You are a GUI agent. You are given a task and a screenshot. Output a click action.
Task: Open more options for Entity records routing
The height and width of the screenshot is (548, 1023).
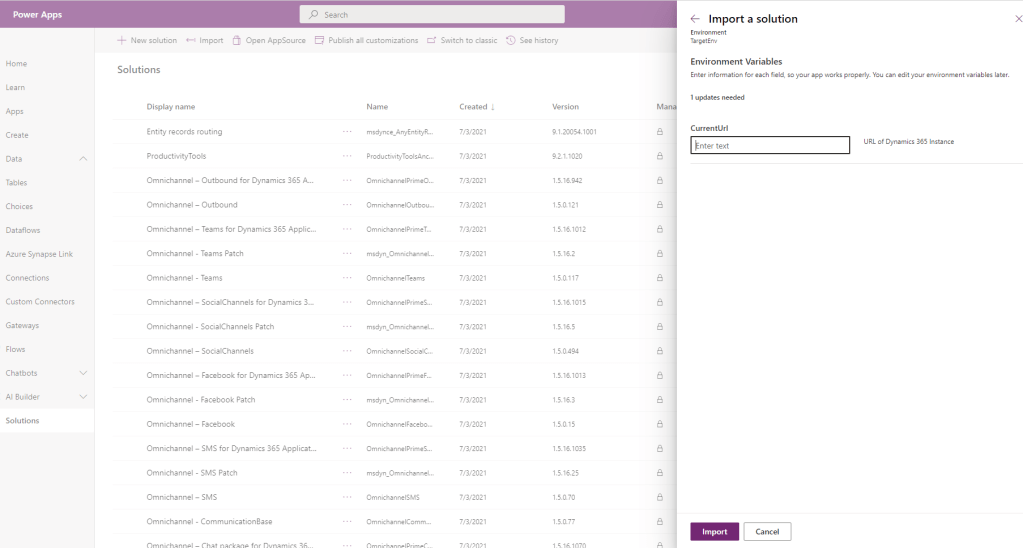coord(347,132)
